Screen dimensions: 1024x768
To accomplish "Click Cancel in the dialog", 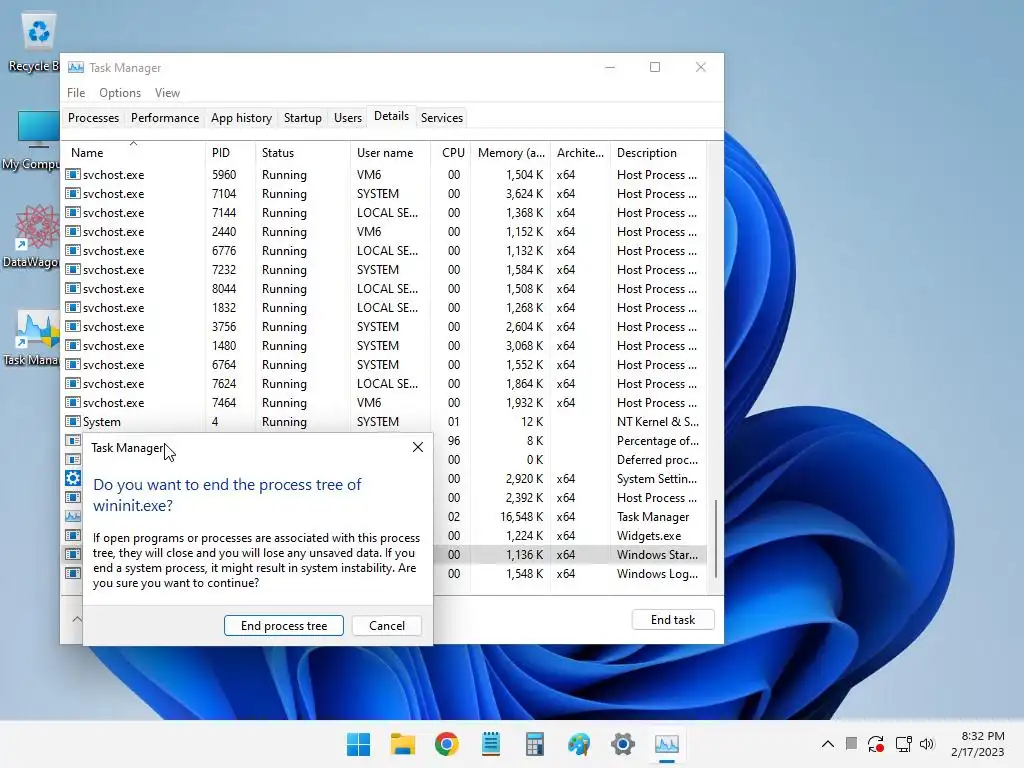I will [387, 626].
